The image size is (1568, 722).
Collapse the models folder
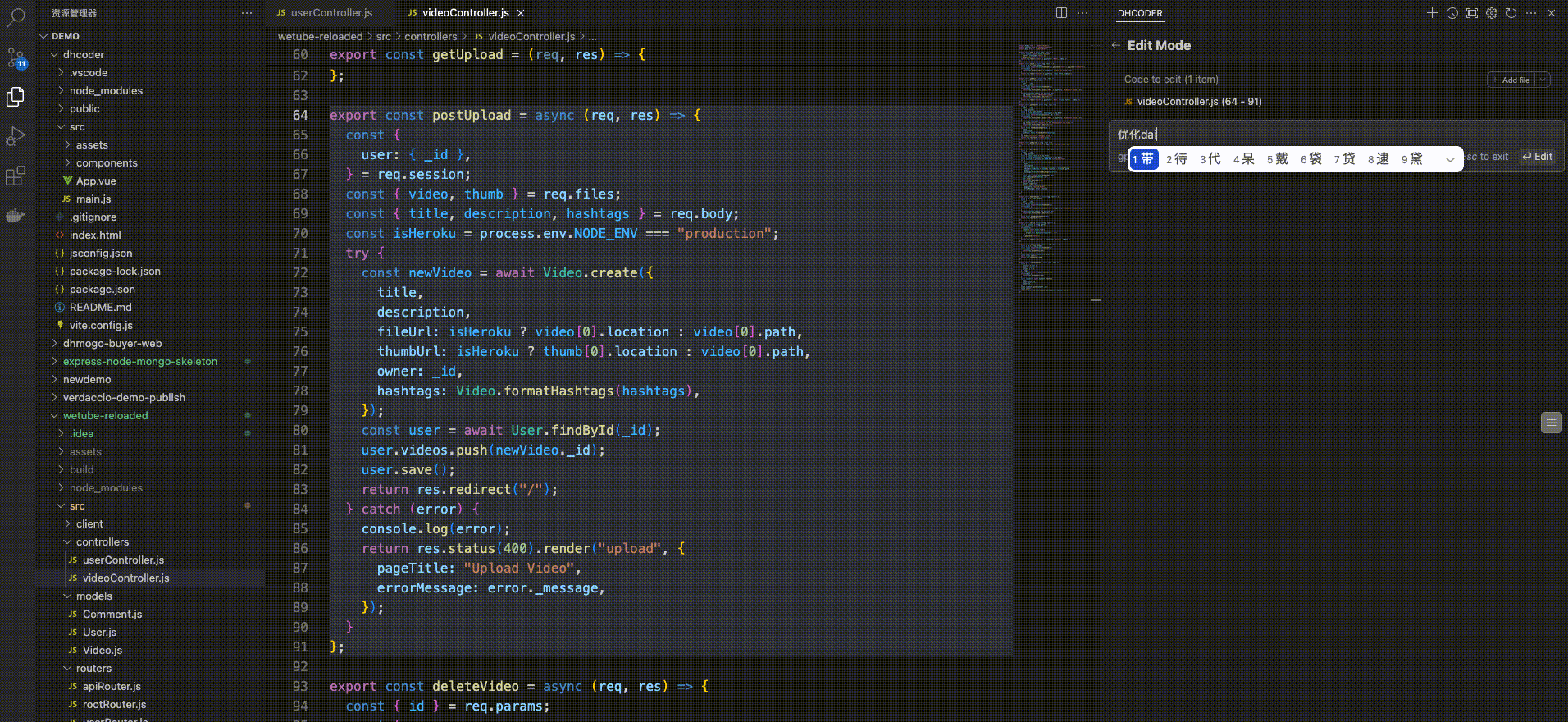tap(67, 596)
